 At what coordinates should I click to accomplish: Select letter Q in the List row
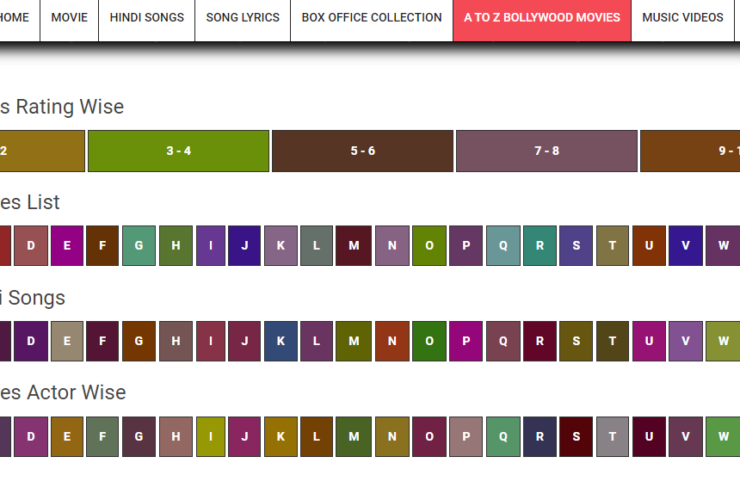click(503, 246)
